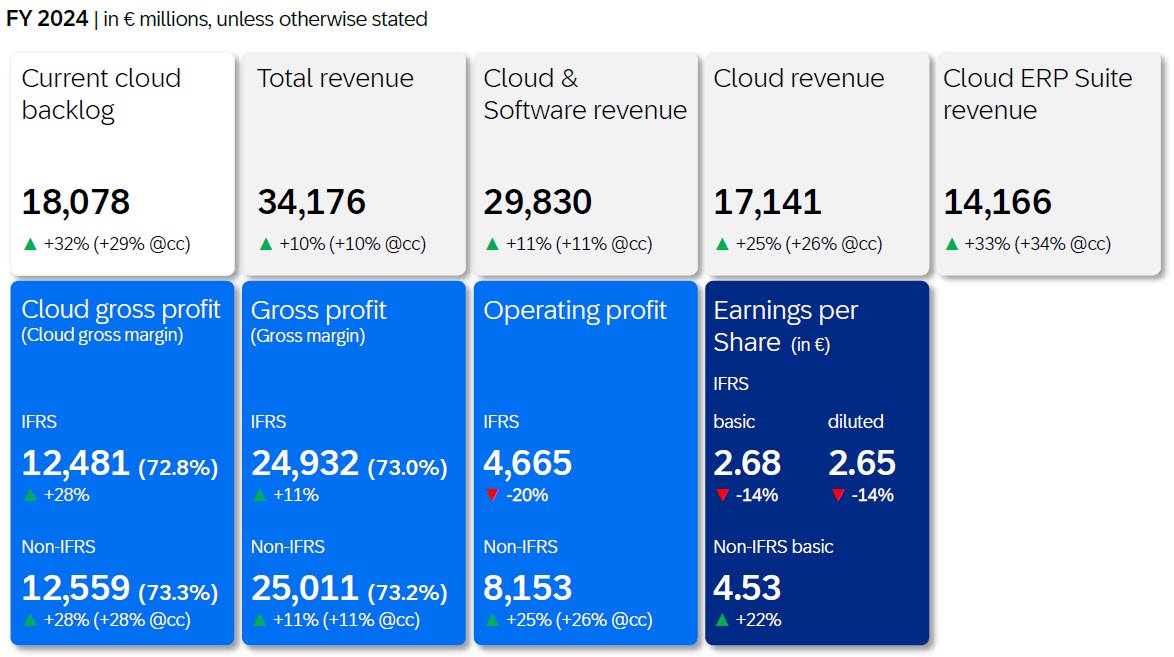The image size is (1174, 657).
Task: Select the green arrow beside Cloud revenue +25%
Action: click(721, 244)
